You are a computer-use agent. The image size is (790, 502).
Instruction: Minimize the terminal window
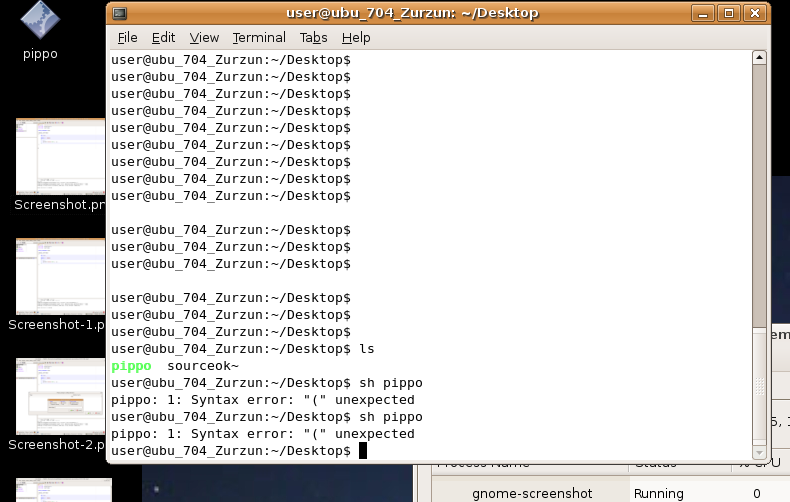coord(705,13)
